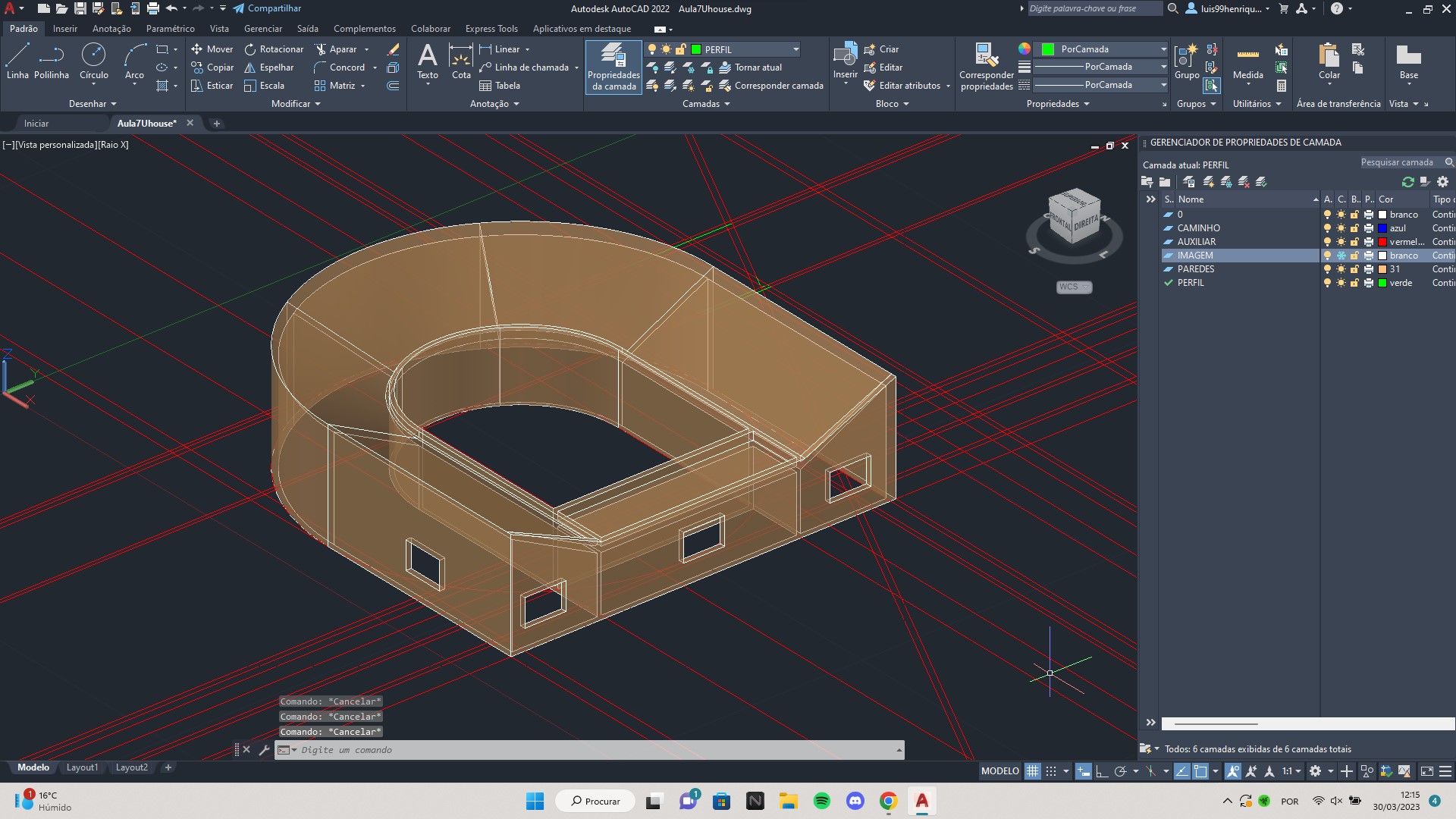The width and height of the screenshot is (1456, 819).
Task: Open the Express Tools tab
Action: (x=491, y=29)
